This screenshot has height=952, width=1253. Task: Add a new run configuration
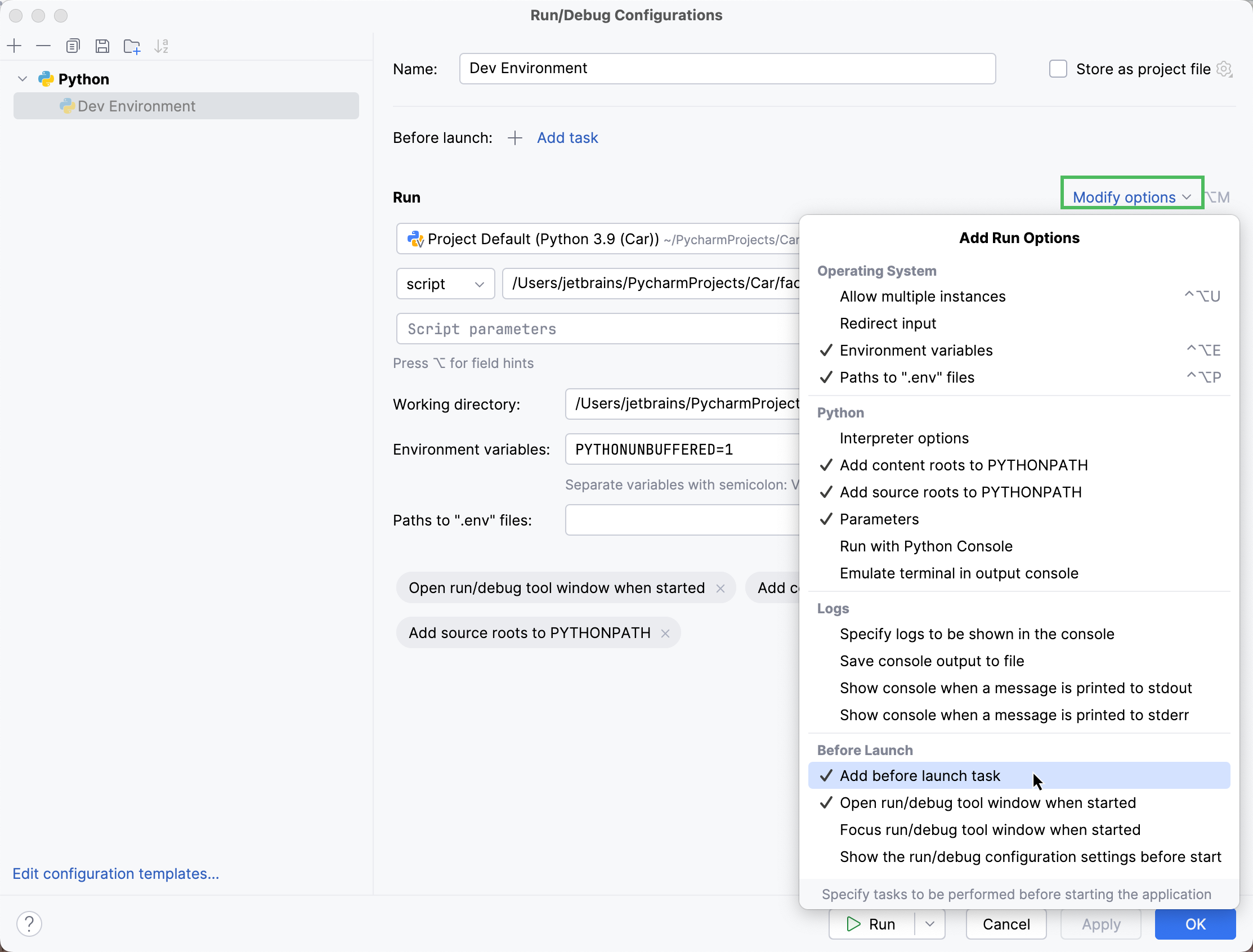click(x=14, y=46)
